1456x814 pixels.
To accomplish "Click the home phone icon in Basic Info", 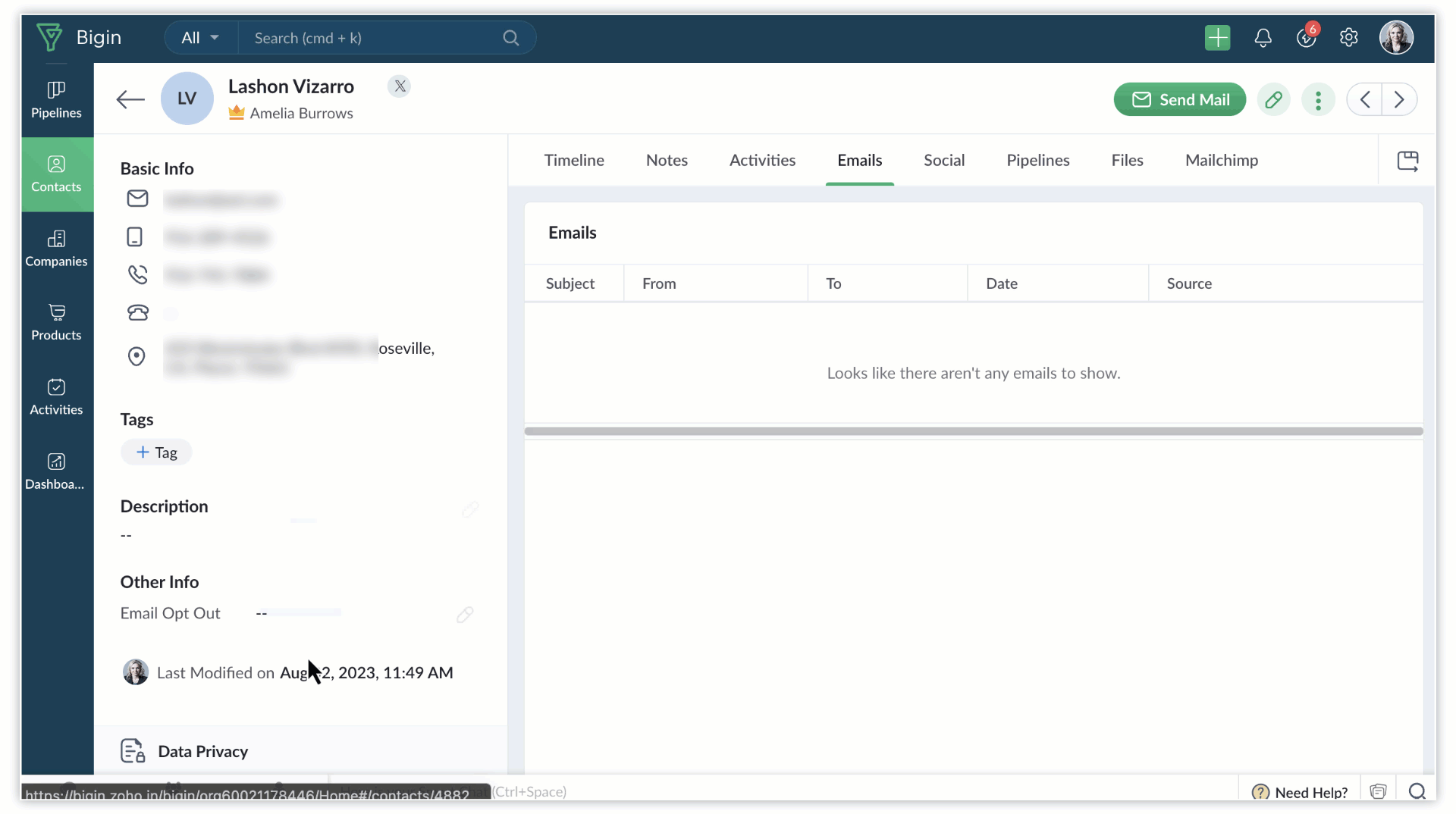I will (x=138, y=312).
